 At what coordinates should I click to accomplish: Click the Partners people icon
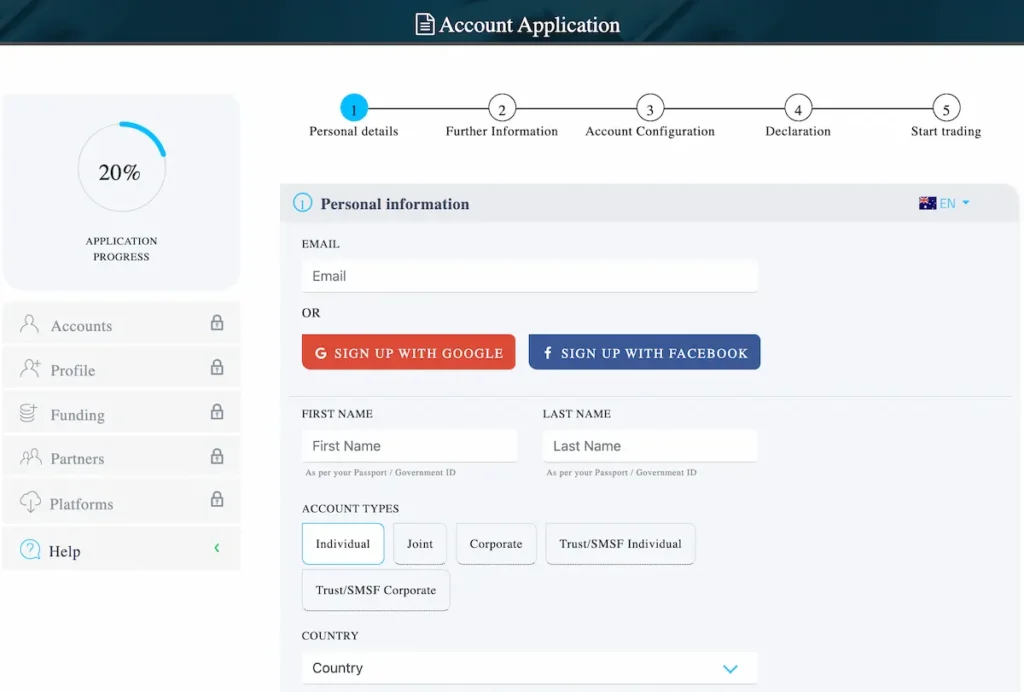pos(30,458)
